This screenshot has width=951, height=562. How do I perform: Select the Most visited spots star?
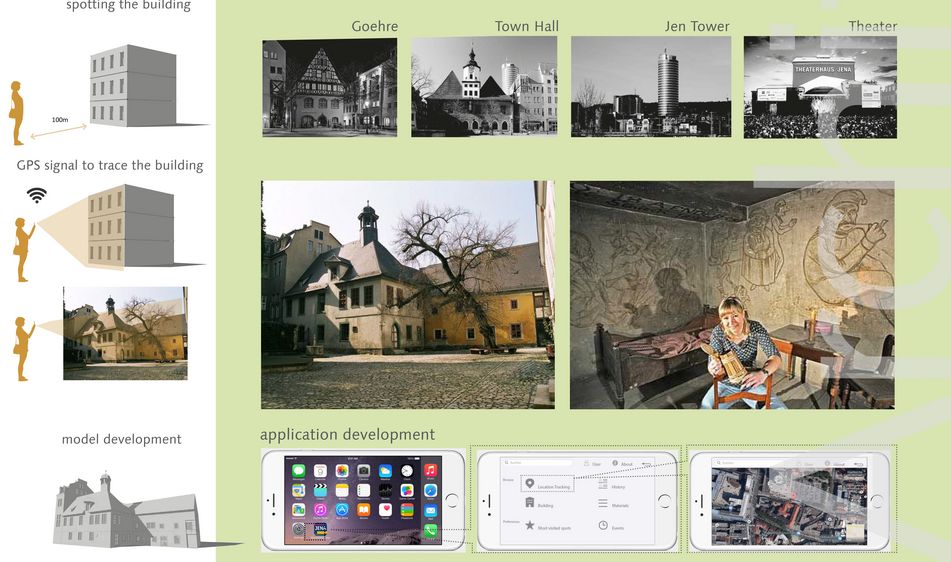point(530,526)
